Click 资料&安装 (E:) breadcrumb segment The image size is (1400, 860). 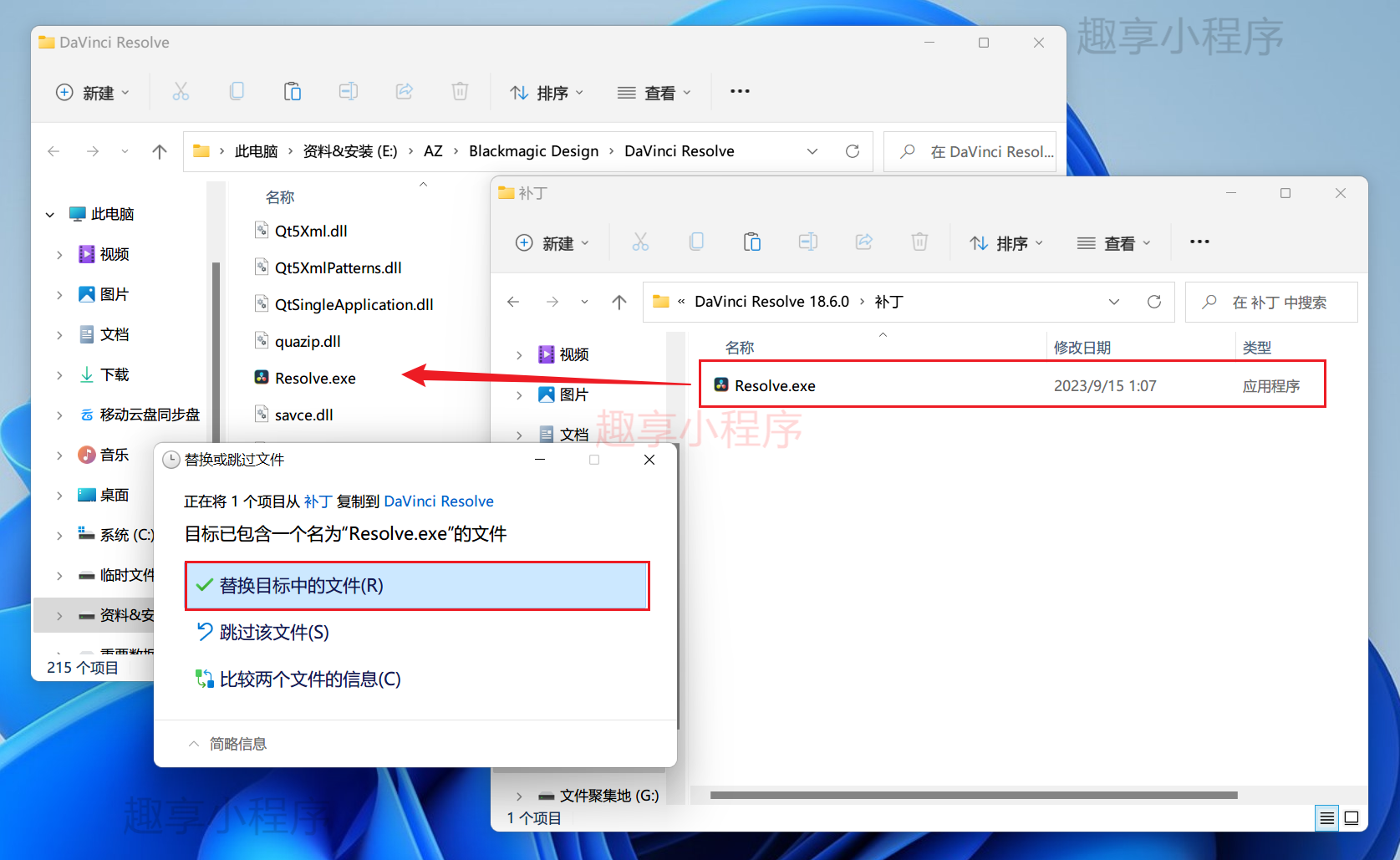coord(349,151)
